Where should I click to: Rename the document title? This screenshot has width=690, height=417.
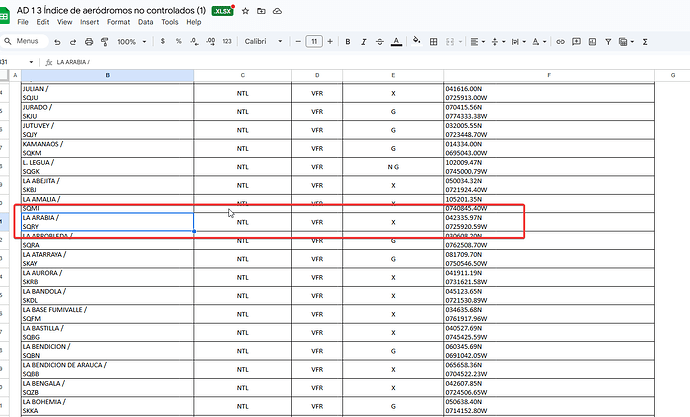[x=111, y=10]
